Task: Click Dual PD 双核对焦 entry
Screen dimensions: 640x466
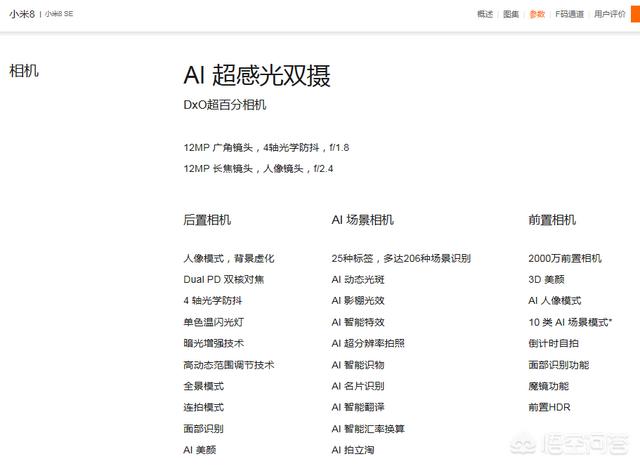Action: point(224,280)
